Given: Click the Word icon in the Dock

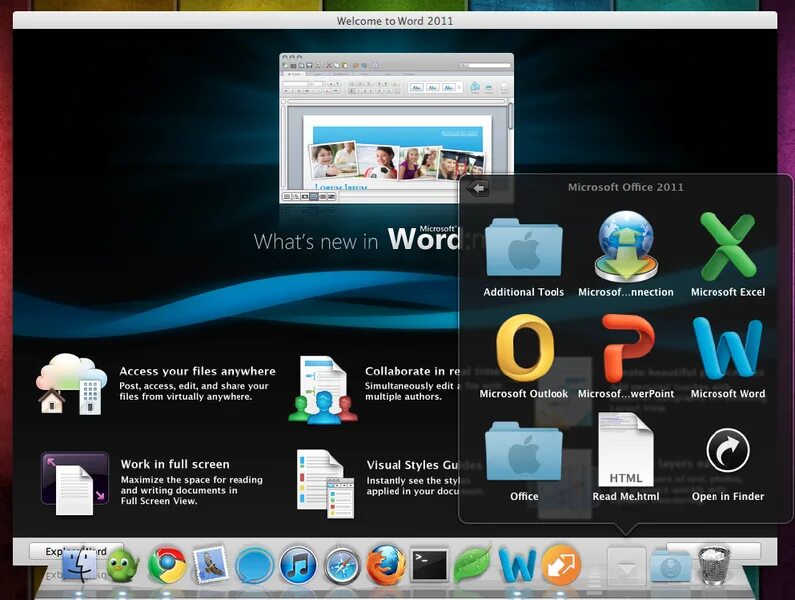Looking at the screenshot, I should pyautogui.click(x=517, y=564).
